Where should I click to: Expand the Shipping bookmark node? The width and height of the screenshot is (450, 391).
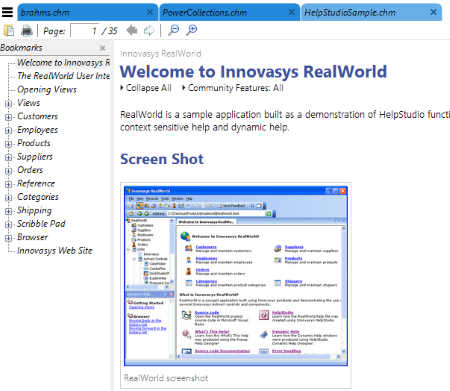8,211
